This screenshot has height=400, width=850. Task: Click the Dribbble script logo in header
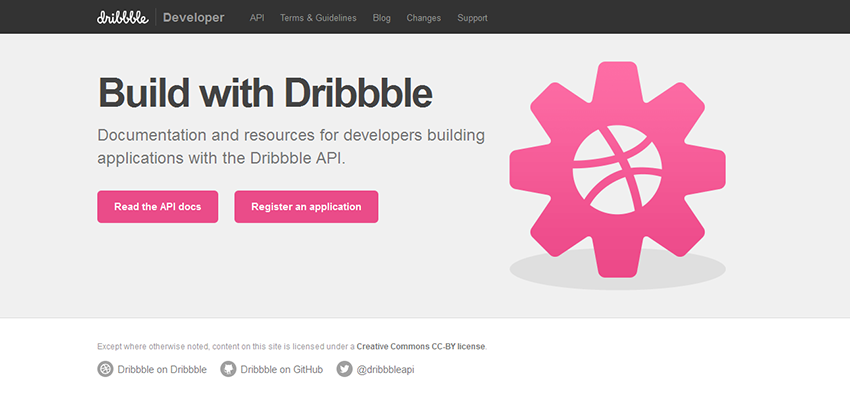click(123, 17)
